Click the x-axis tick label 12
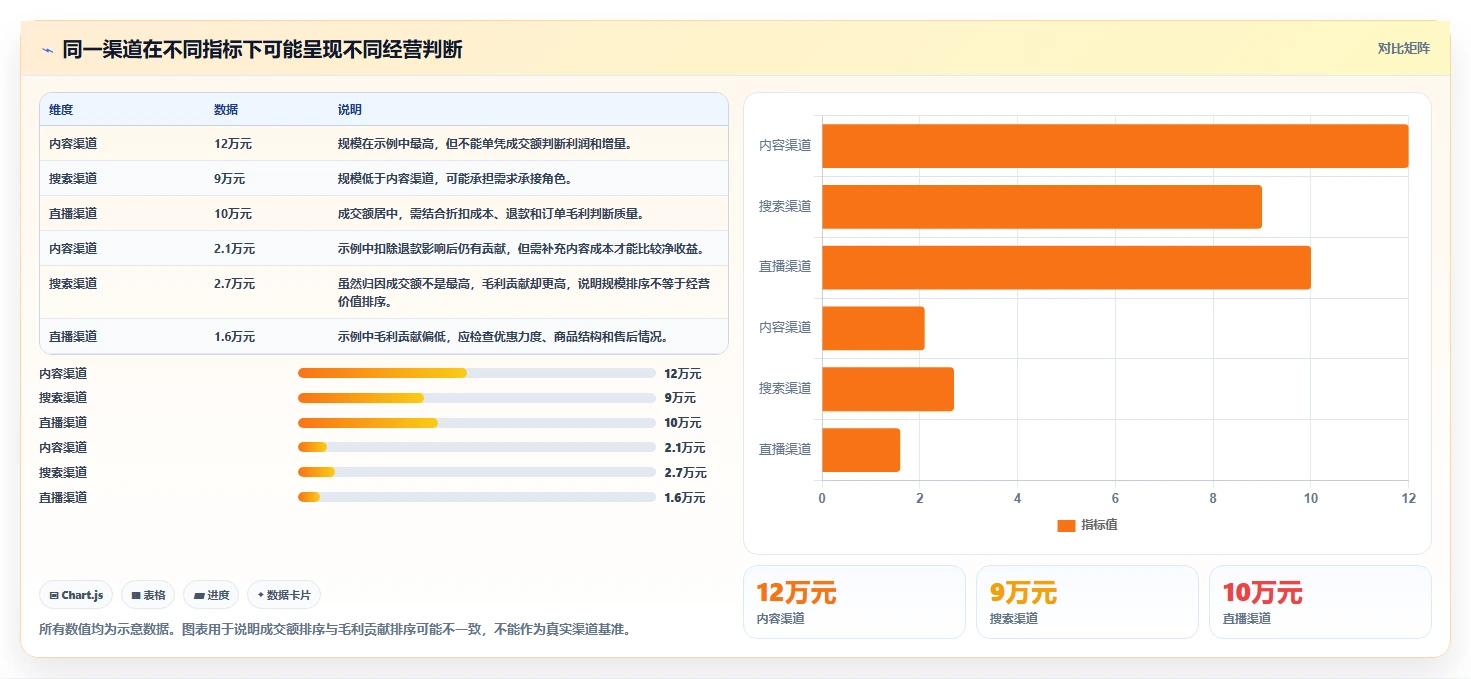 [x=1408, y=498]
